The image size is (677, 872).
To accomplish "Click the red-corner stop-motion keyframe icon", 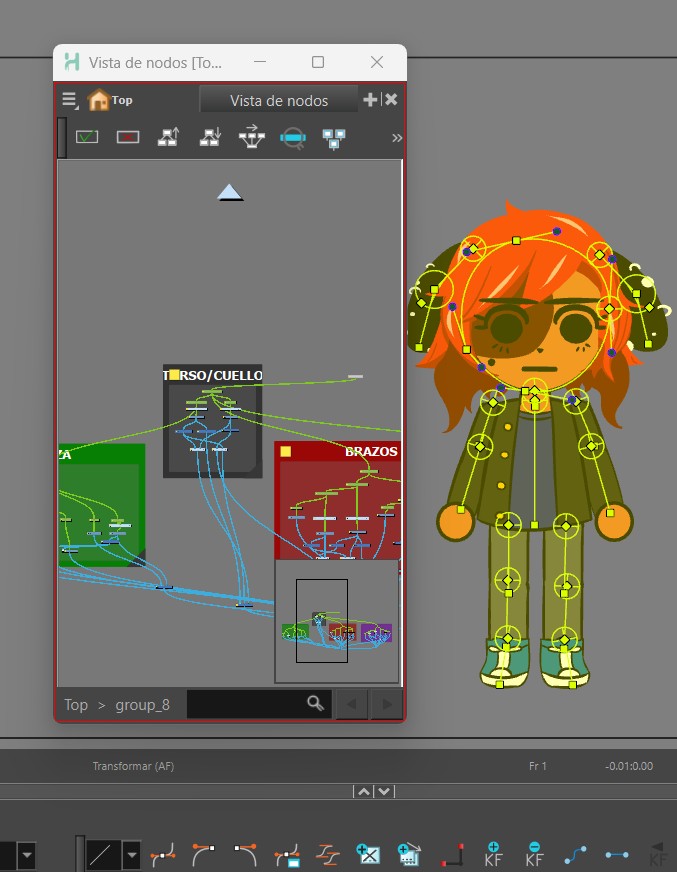I will click(452, 855).
